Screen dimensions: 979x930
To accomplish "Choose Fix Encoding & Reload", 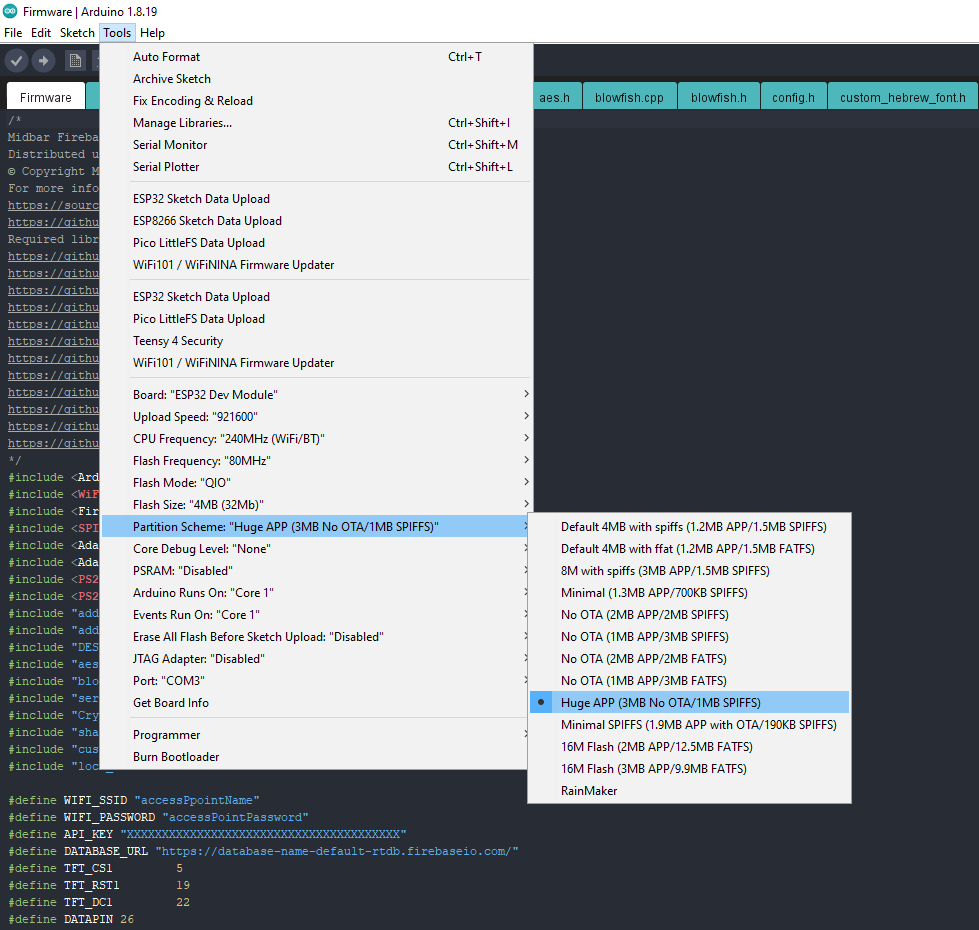I will click(x=317, y=100).
